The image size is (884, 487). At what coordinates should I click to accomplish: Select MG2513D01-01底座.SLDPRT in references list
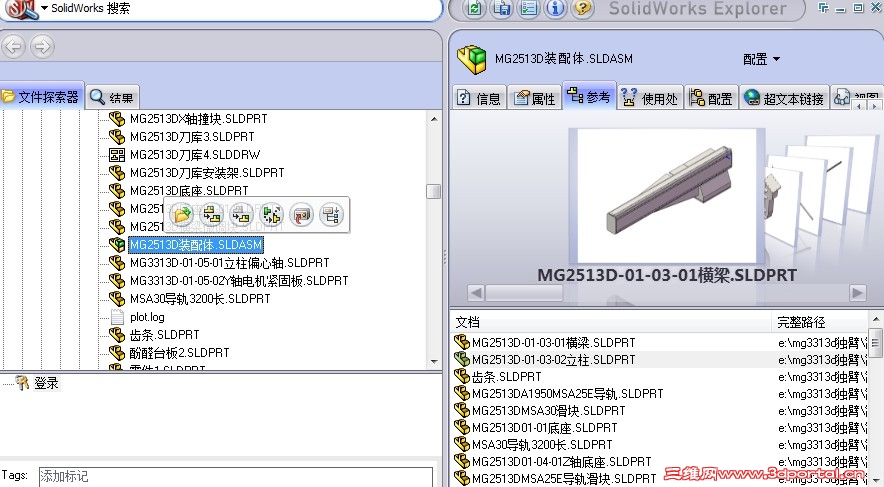tap(545, 427)
